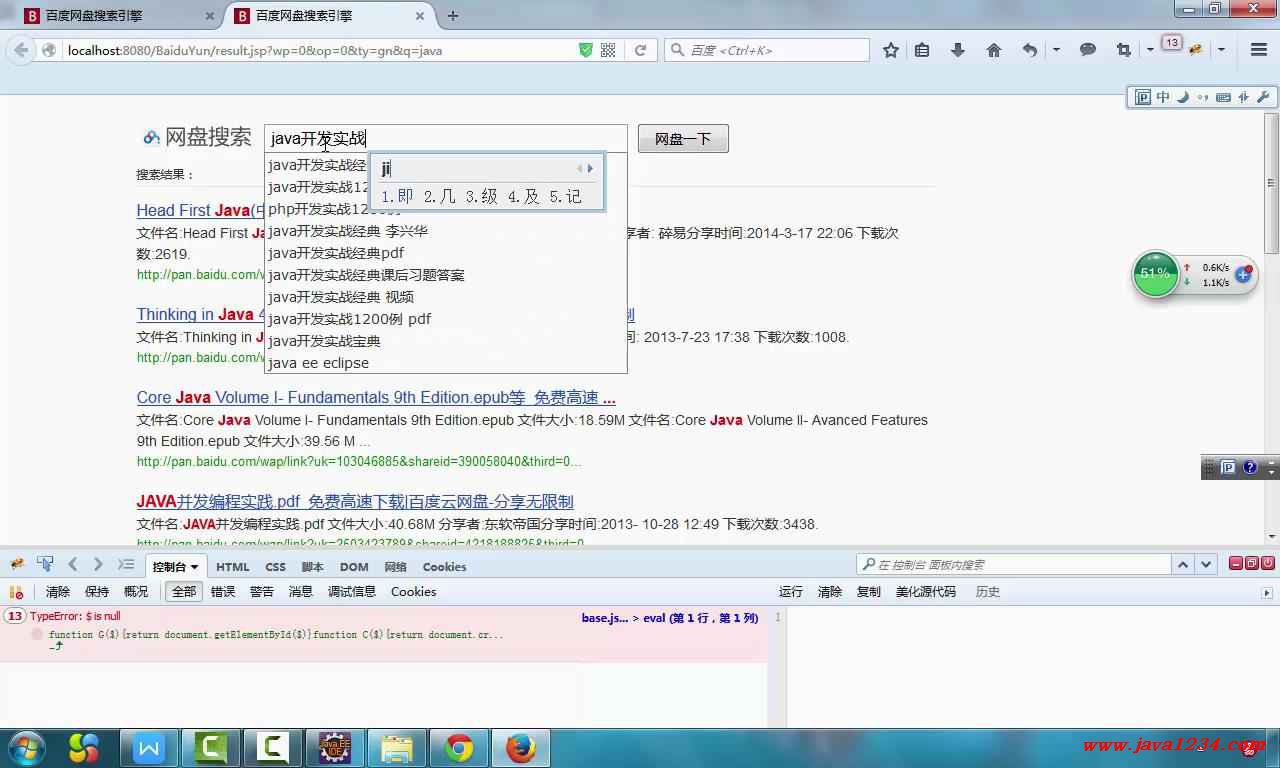Activate the Firebug inspect element icon
The height and width of the screenshot is (768, 1280).
point(45,565)
